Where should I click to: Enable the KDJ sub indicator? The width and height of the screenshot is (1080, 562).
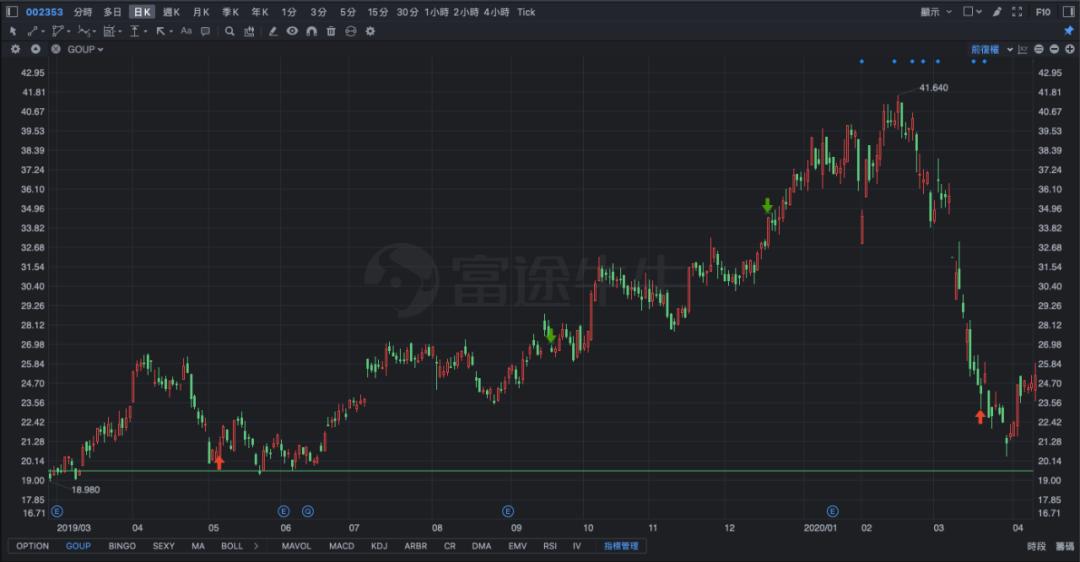pos(379,546)
